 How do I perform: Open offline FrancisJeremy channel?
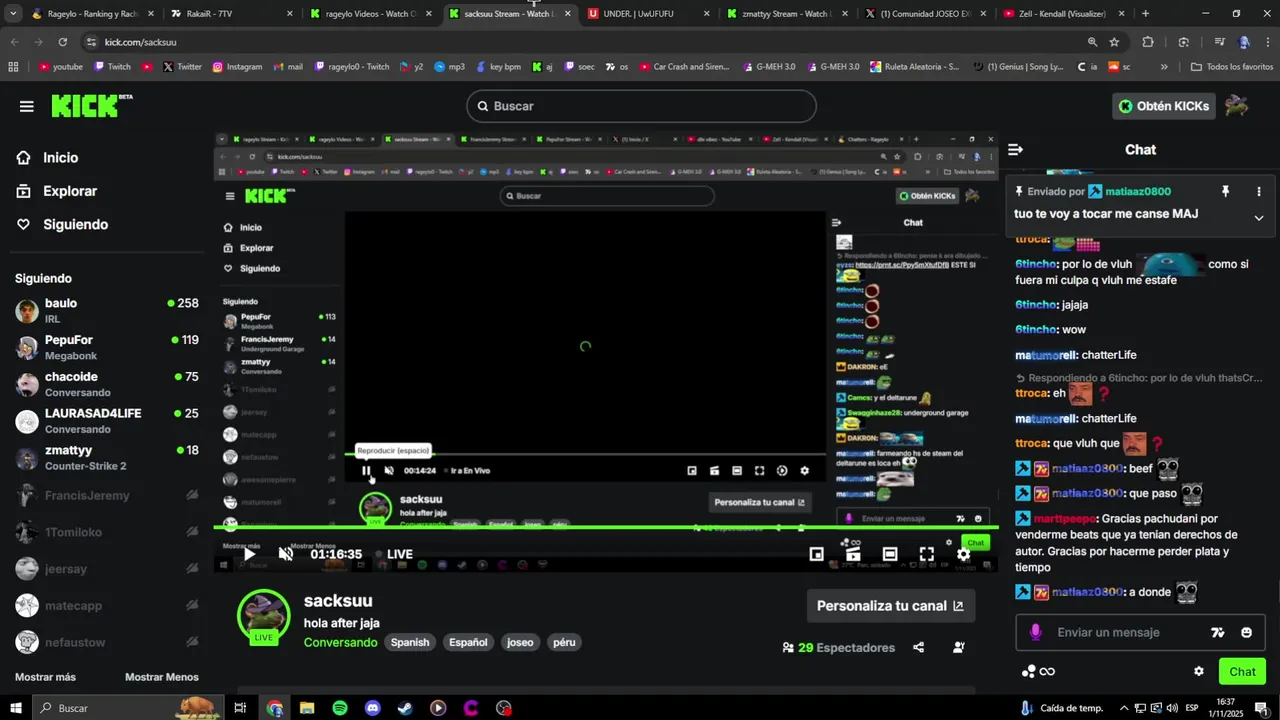pyautogui.click(x=105, y=495)
